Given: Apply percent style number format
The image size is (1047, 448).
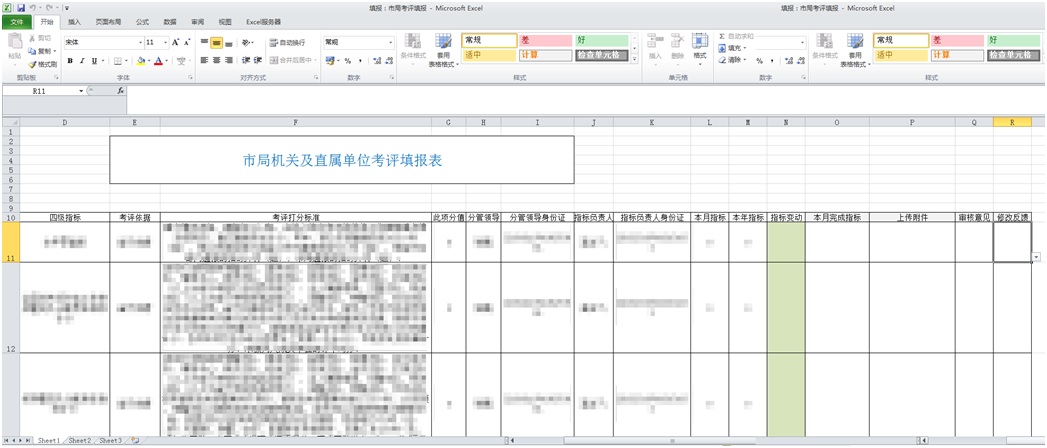Looking at the screenshot, I should [x=347, y=61].
